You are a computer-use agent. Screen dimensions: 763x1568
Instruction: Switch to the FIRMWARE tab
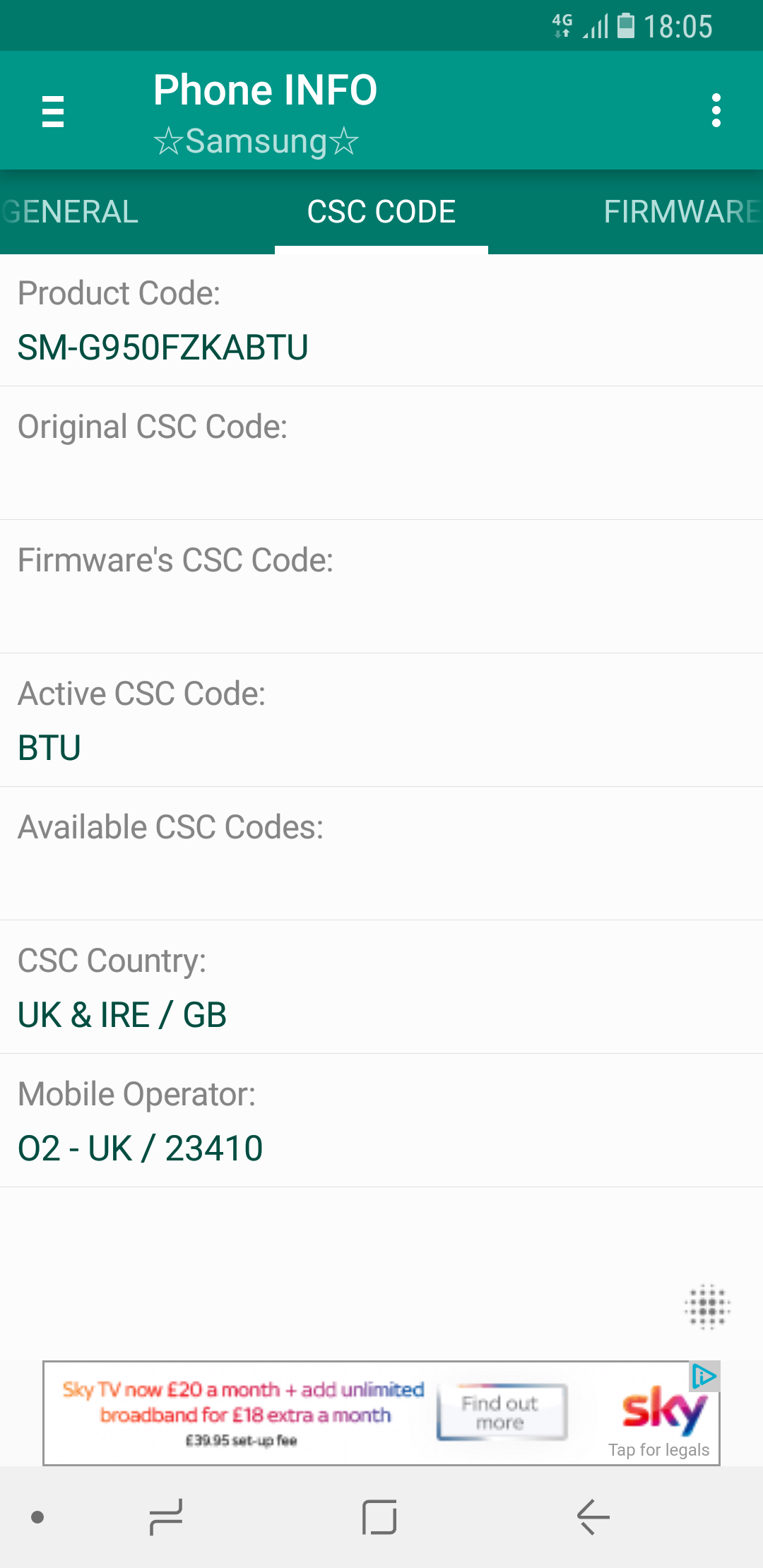(x=681, y=212)
